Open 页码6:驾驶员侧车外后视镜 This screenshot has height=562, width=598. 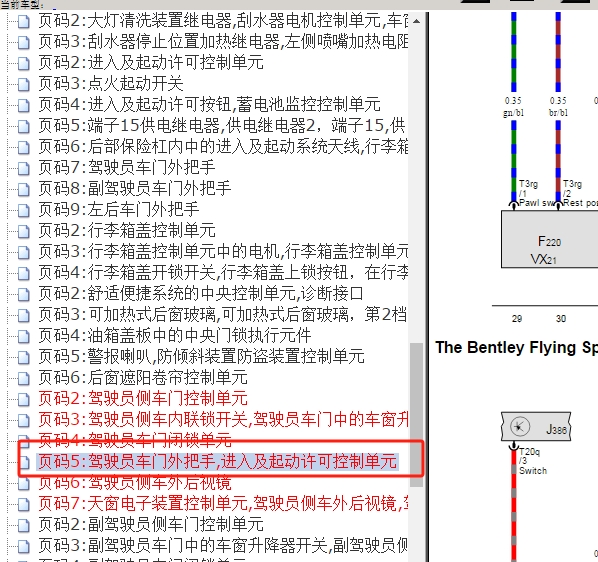[135, 482]
